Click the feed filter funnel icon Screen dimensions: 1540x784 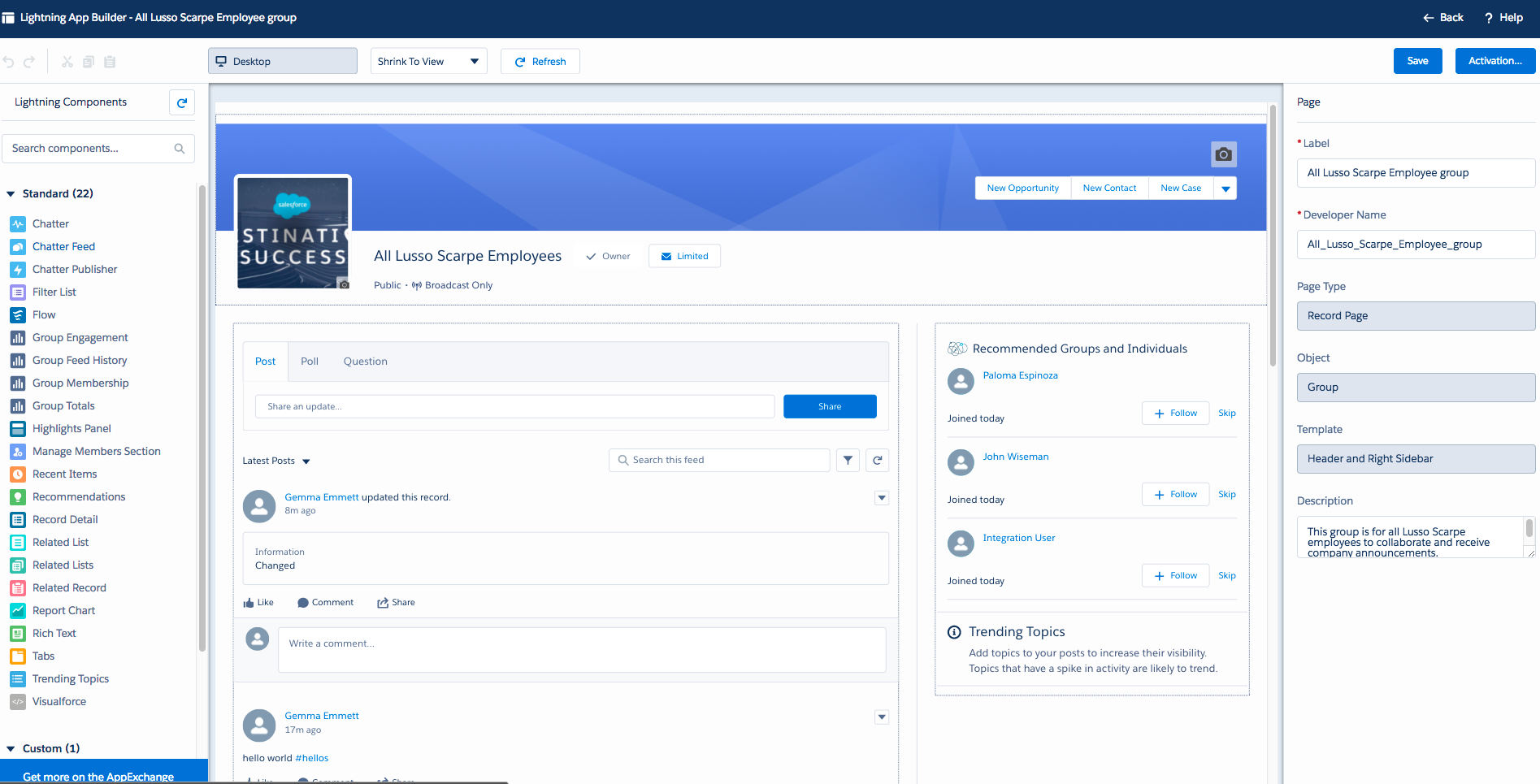click(x=848, y=460)
